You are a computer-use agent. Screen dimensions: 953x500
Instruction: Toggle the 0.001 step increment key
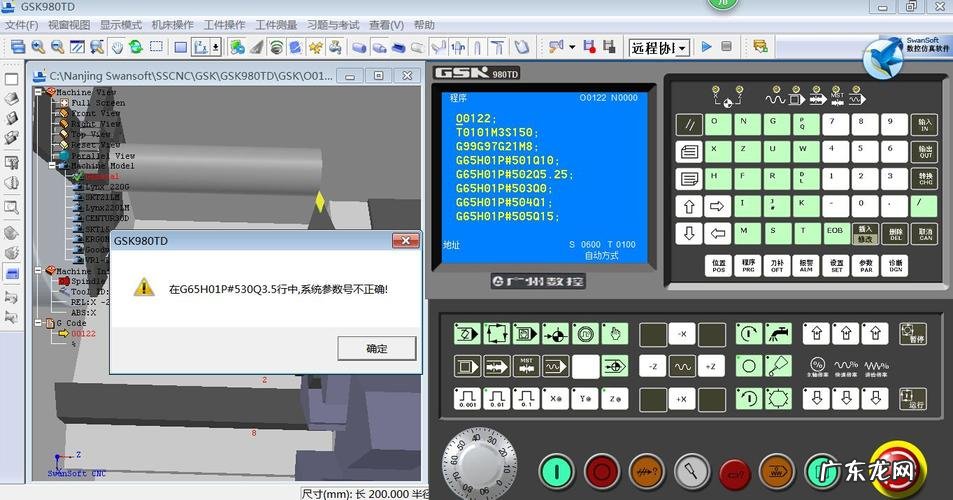pos(467,398)
